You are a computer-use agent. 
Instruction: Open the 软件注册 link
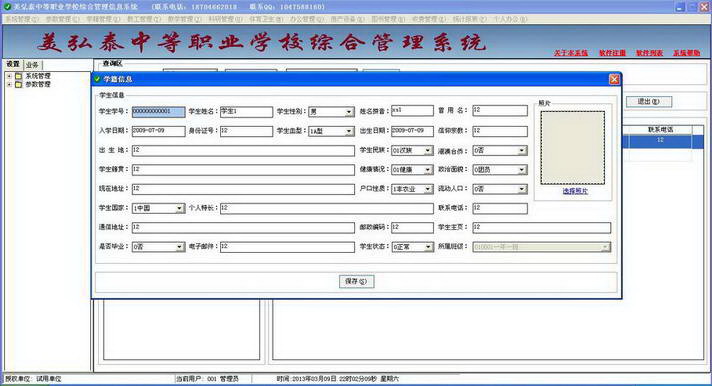(x=612, y=53)
